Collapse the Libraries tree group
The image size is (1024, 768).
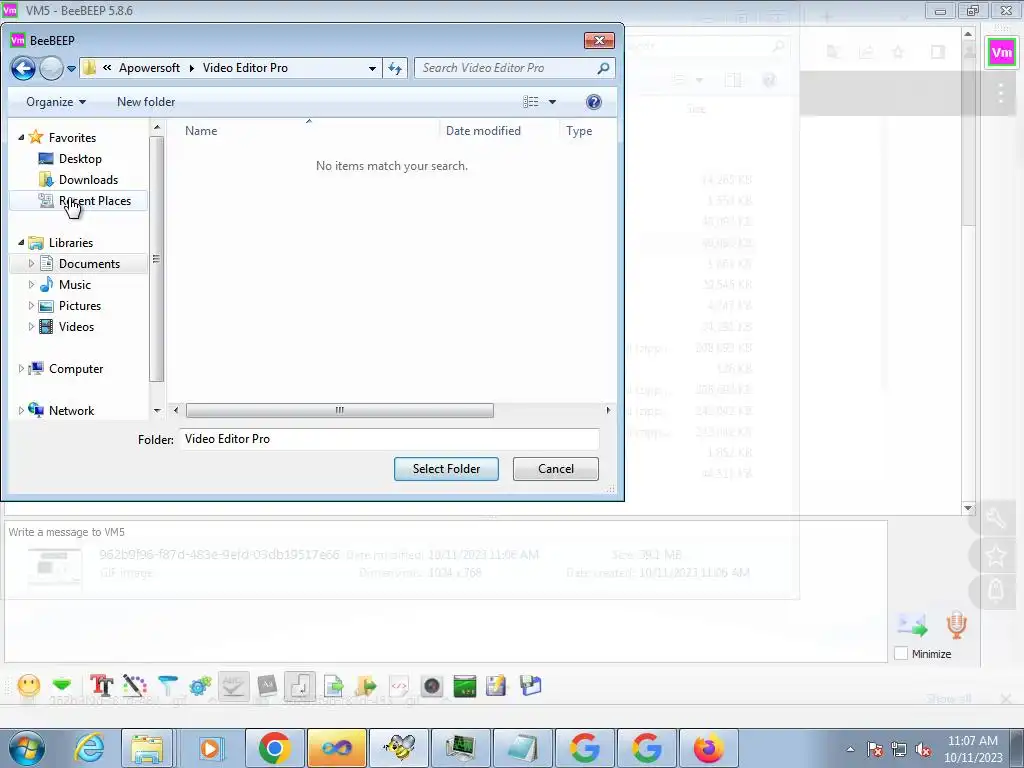[21, 243]
